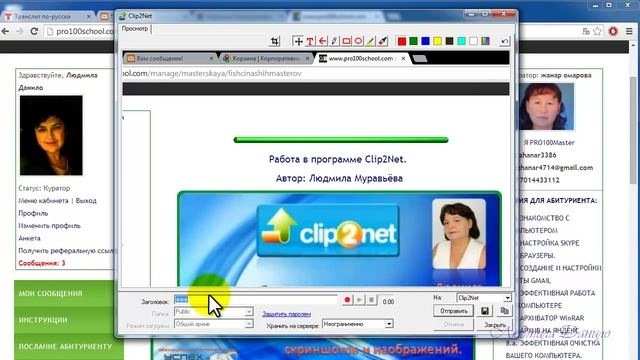Select the www.pro100school.com tab in captured image
The width and height of the screenshot is (640, 360).
pos(362,58)
